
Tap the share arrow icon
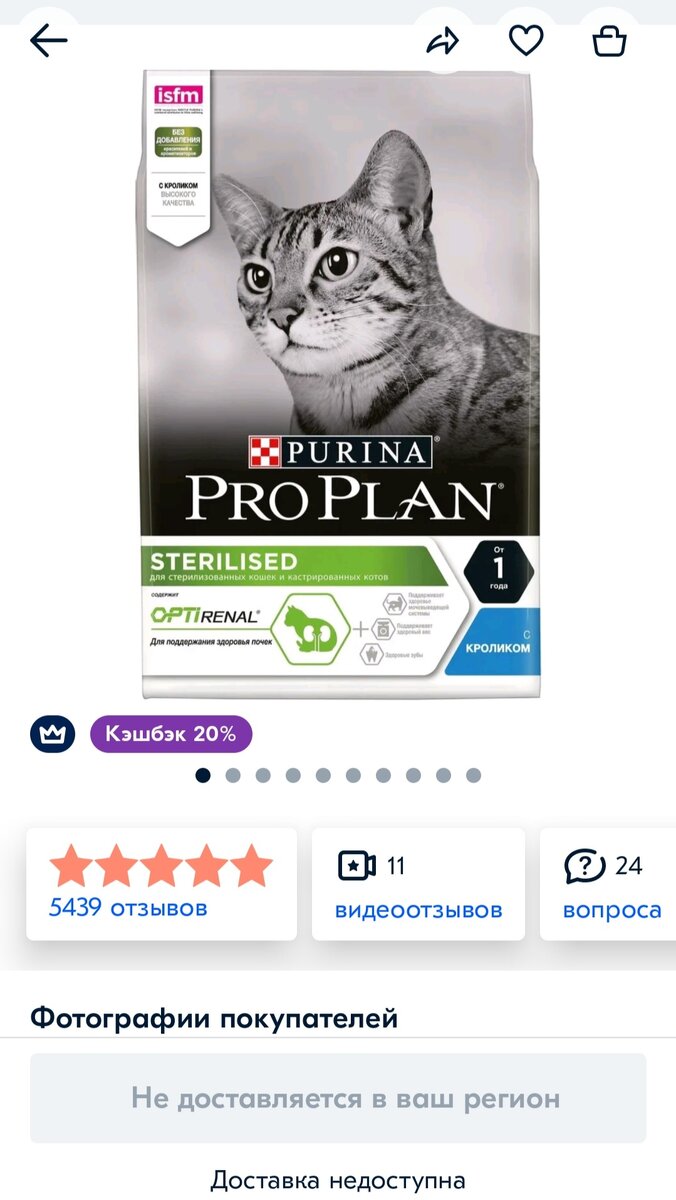443,40
